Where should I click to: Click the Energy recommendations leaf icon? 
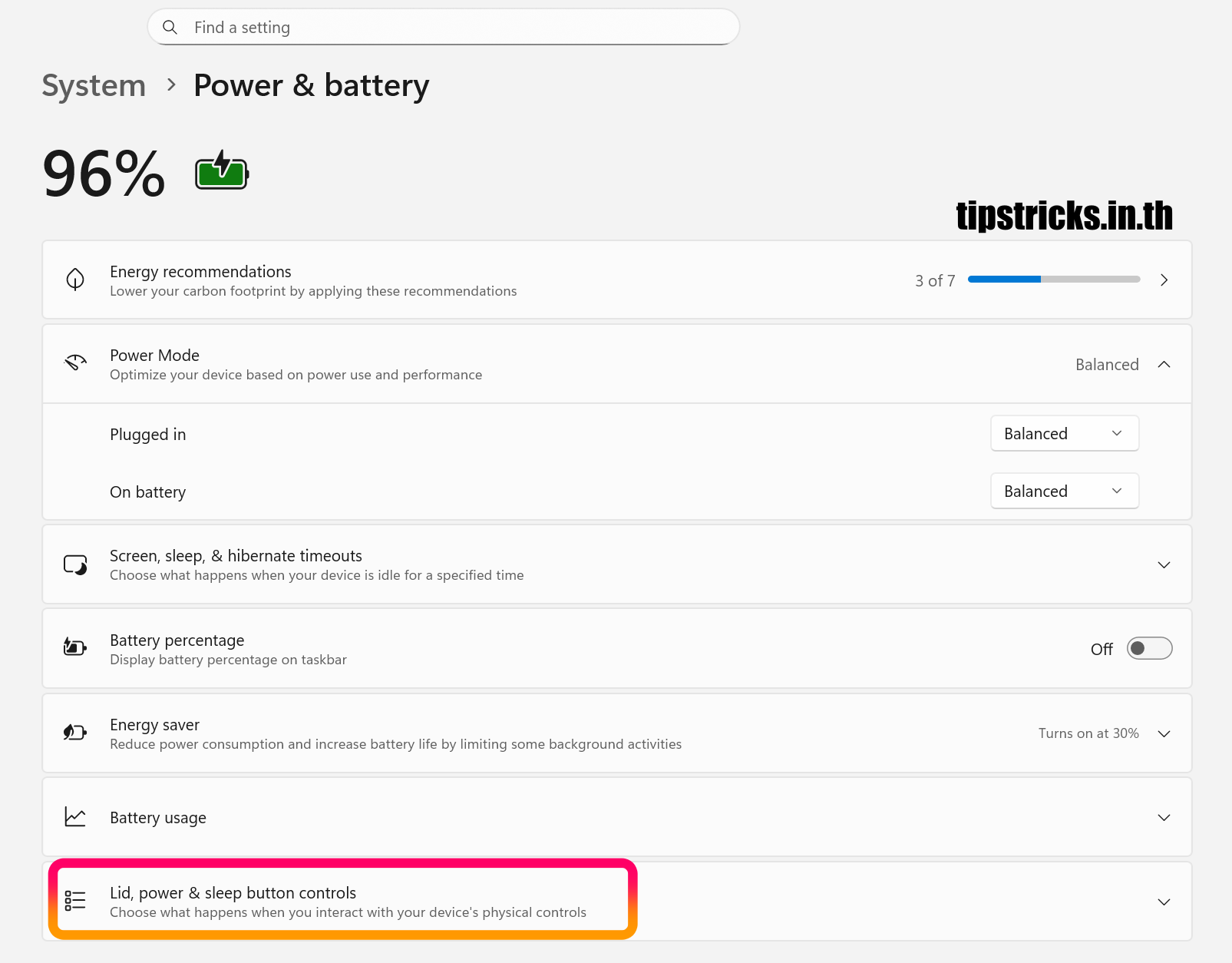[x=75, y=280]
